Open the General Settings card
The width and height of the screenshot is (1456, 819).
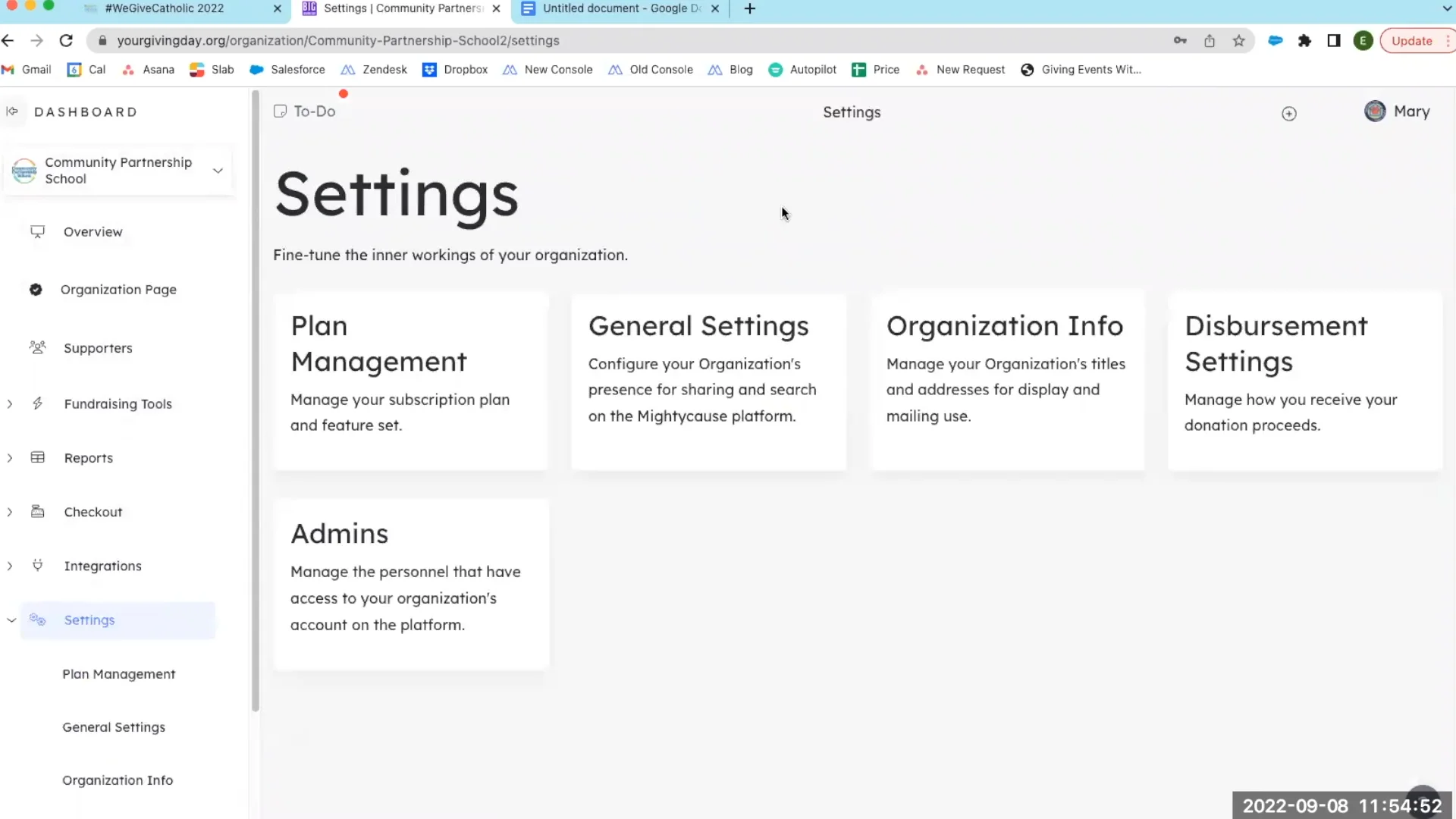pyautogui.click(x=708, y=381)
